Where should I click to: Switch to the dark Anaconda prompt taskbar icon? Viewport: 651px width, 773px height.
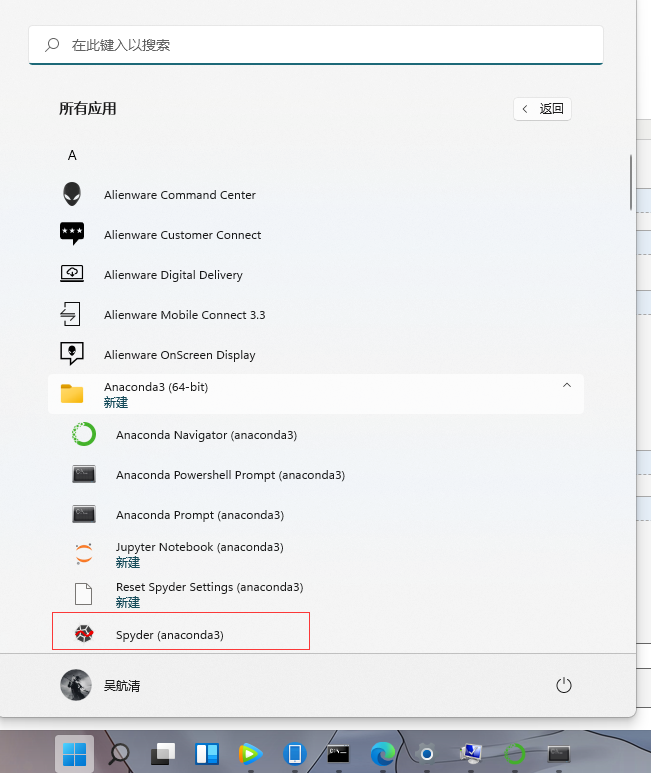coord(559,753)
